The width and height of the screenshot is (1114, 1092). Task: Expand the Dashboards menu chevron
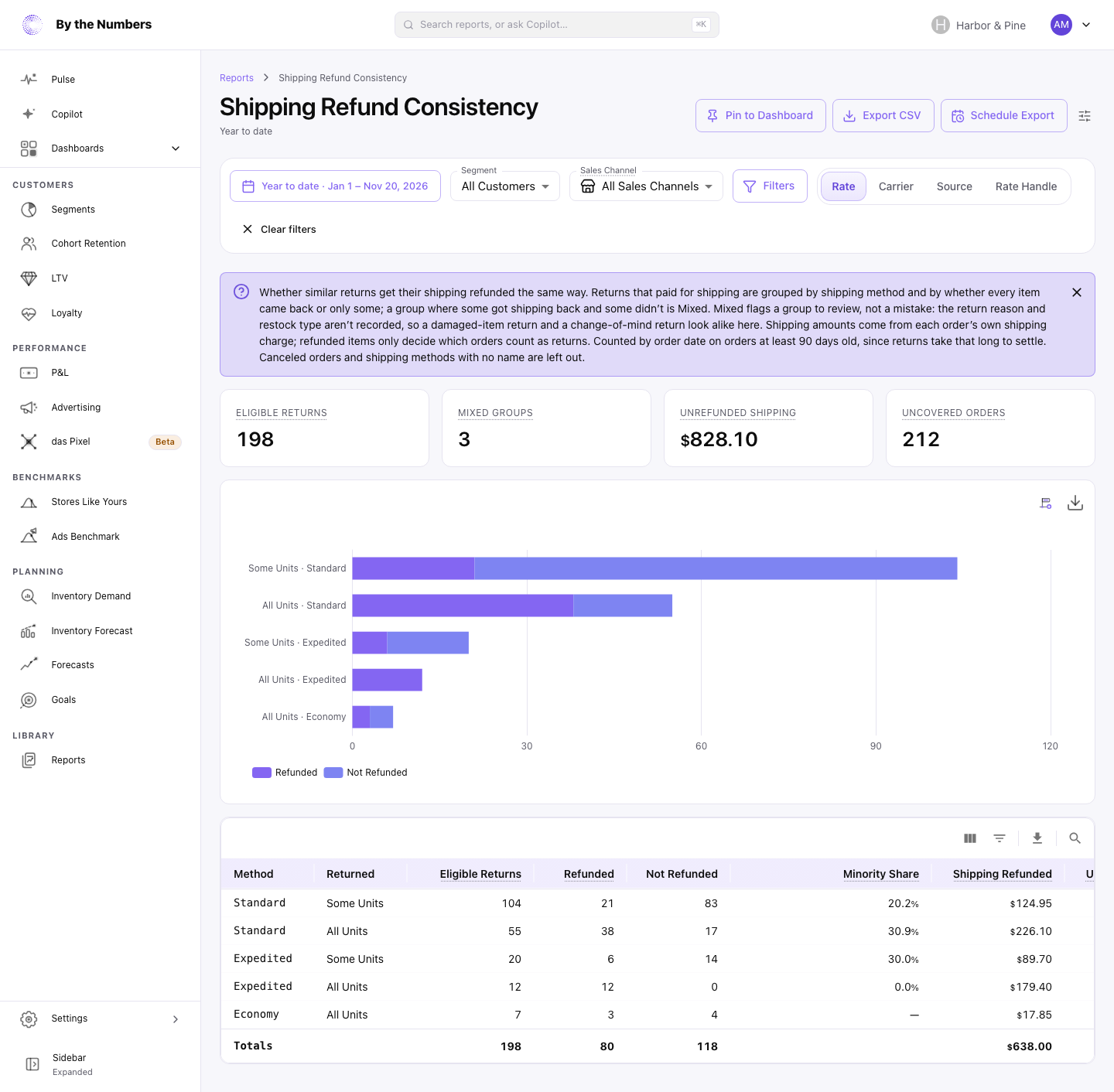176,148
